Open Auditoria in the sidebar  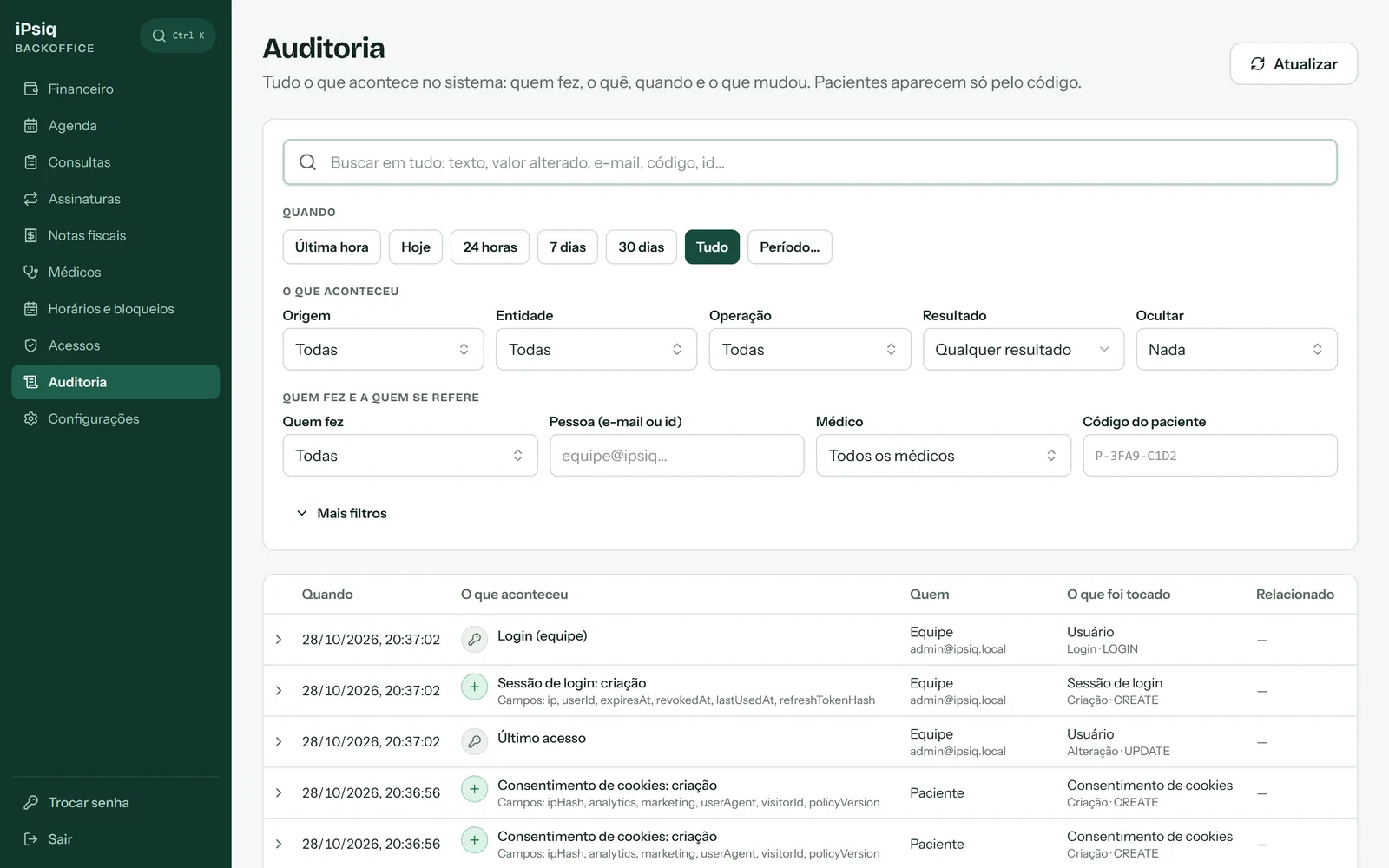point(115,382)
